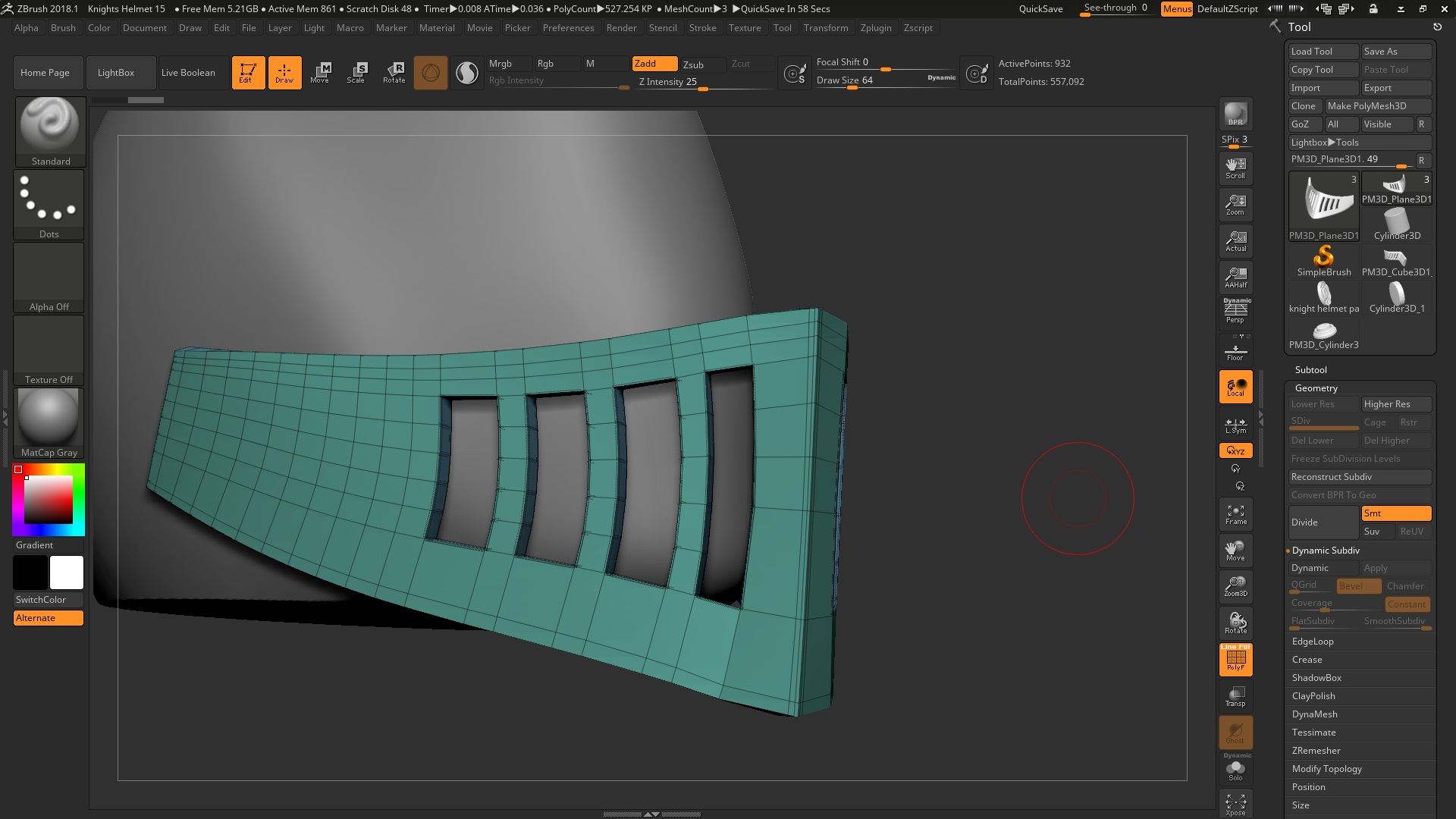
Task: Open the MatCap Gray material selector
Action: (49, 423)
